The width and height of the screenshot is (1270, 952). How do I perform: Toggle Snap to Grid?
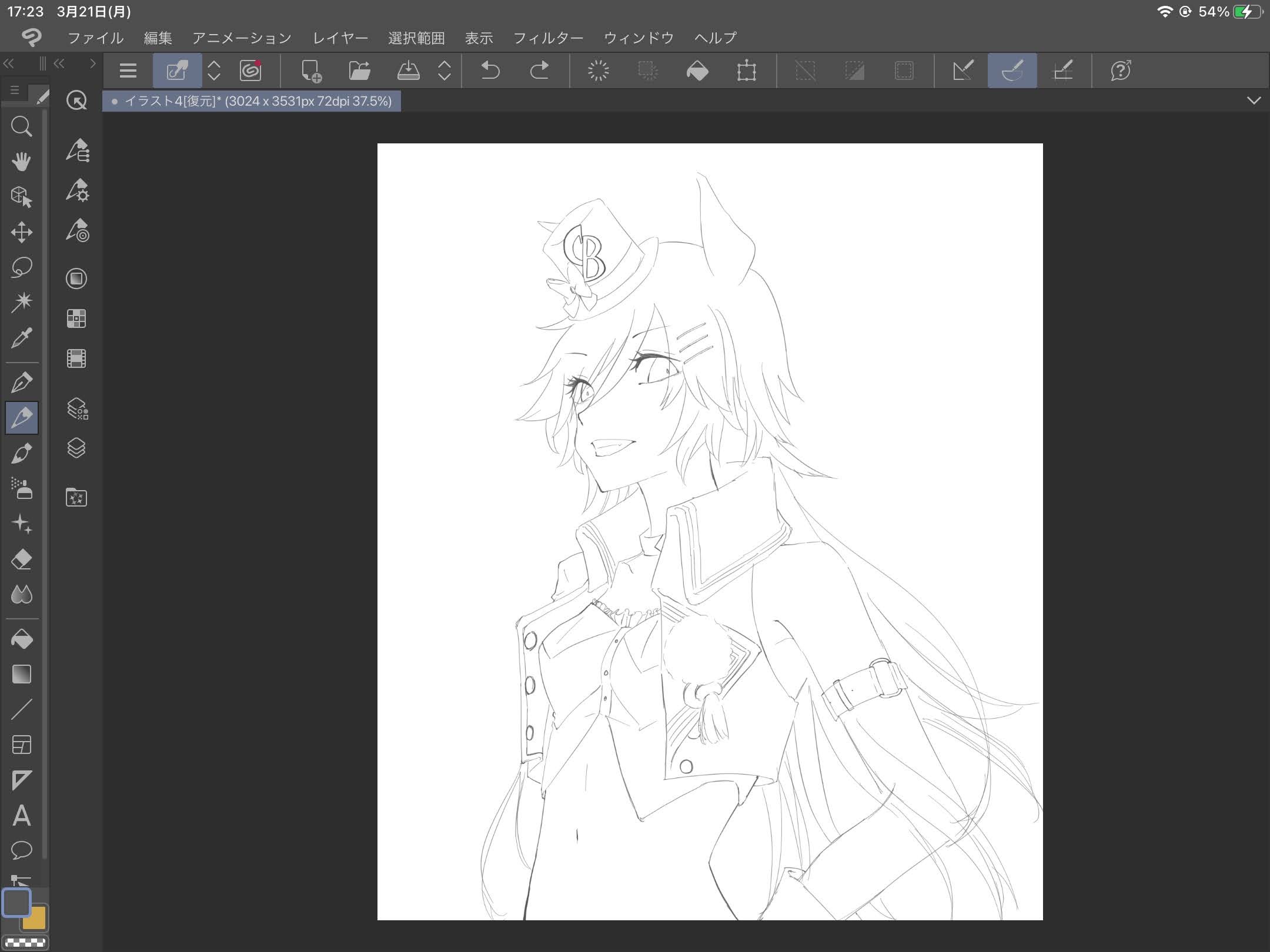[x=1062, y=71]
